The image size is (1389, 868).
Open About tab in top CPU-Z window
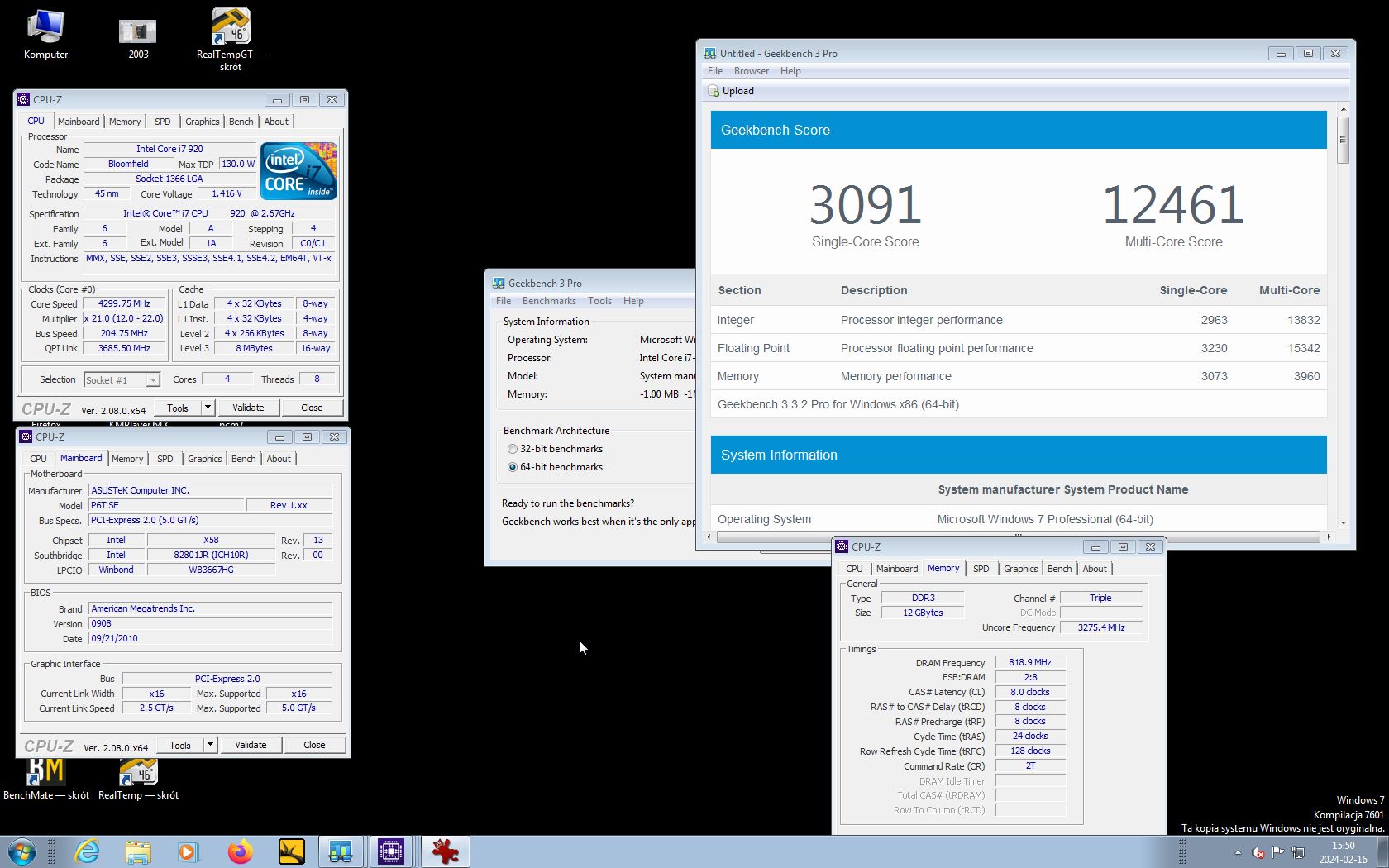(276, 122)
